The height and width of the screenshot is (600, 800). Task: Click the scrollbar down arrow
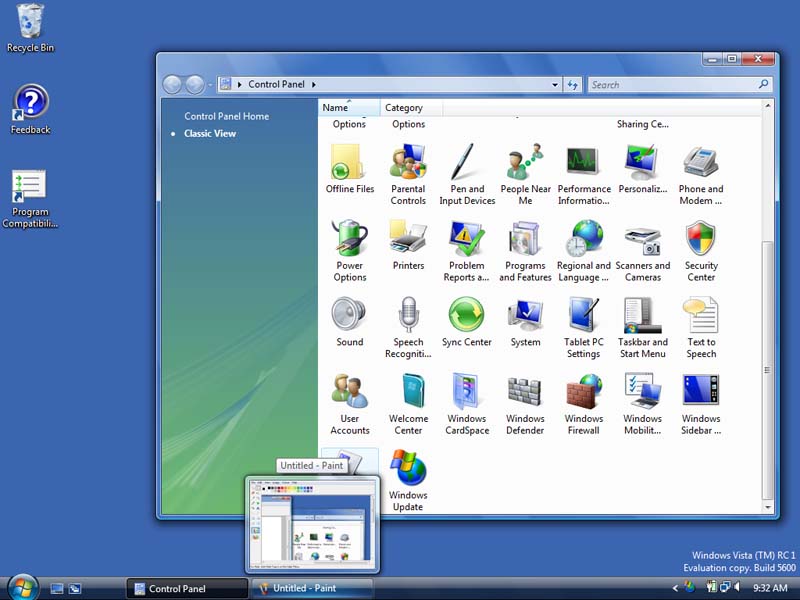click(x=767, y=508)
